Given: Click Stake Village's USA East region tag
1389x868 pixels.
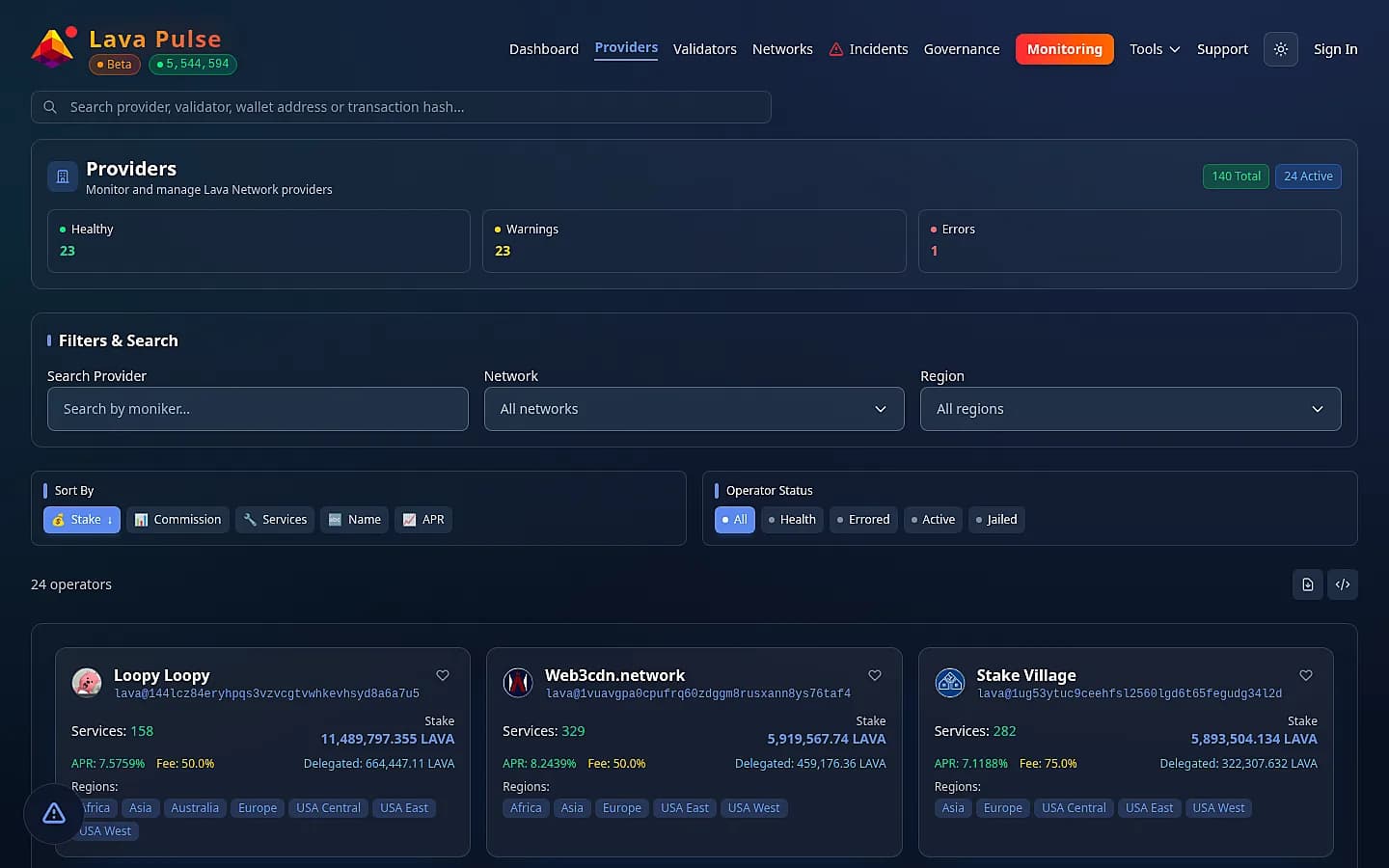Looking at the screenshot, I should (1149, 808).
